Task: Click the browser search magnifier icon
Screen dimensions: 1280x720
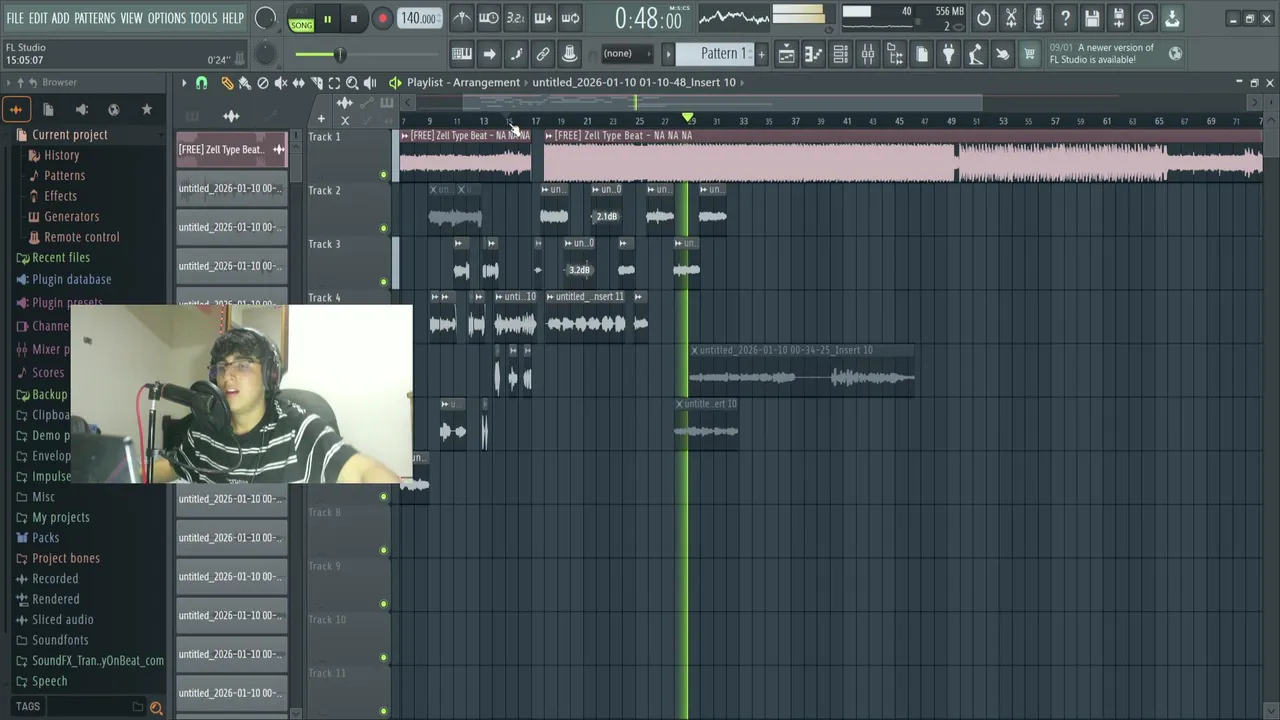Action: [x=156, y=708]
